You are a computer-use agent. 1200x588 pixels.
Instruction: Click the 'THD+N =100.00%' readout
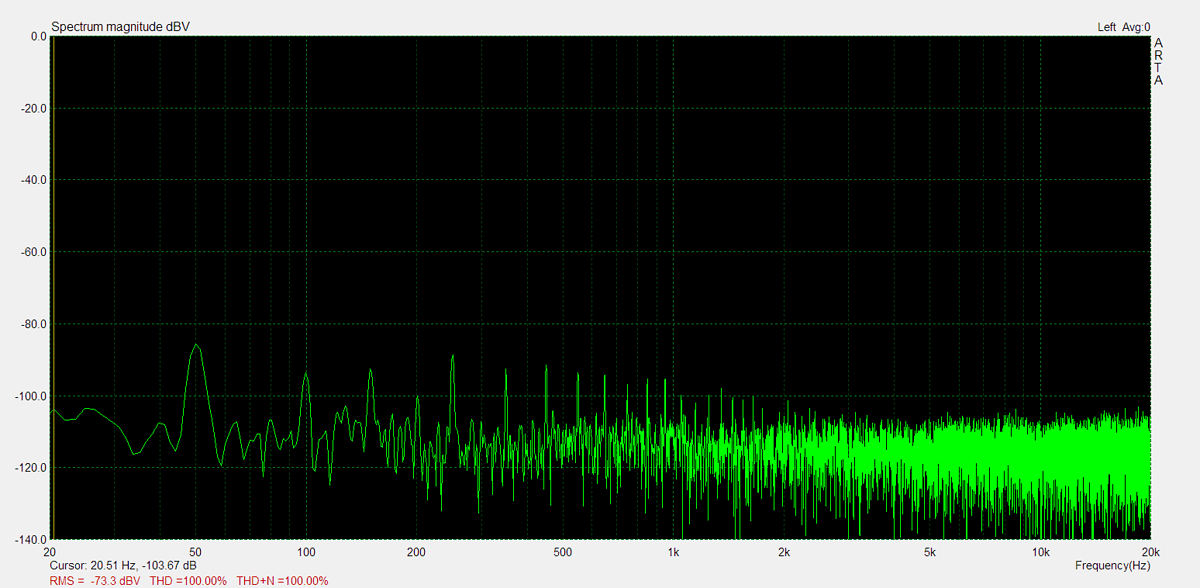pyautogui.click(x=283, y=580)
